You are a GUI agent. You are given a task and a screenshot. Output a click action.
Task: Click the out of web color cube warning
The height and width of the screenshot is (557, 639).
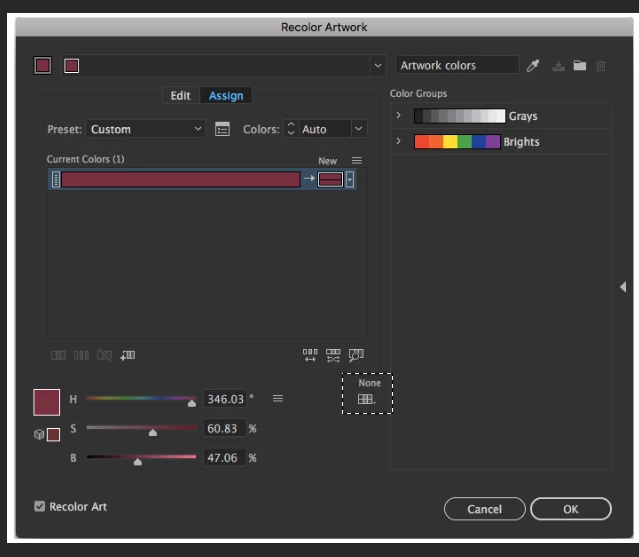[39, 434]
